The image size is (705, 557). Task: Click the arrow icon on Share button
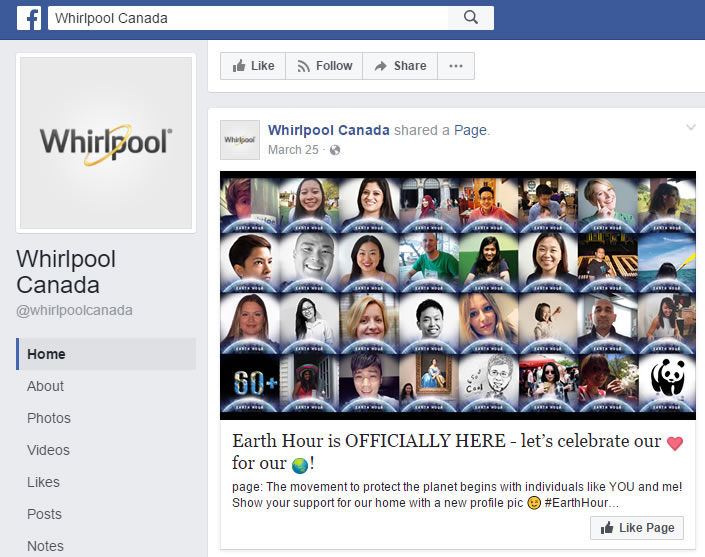381,66
